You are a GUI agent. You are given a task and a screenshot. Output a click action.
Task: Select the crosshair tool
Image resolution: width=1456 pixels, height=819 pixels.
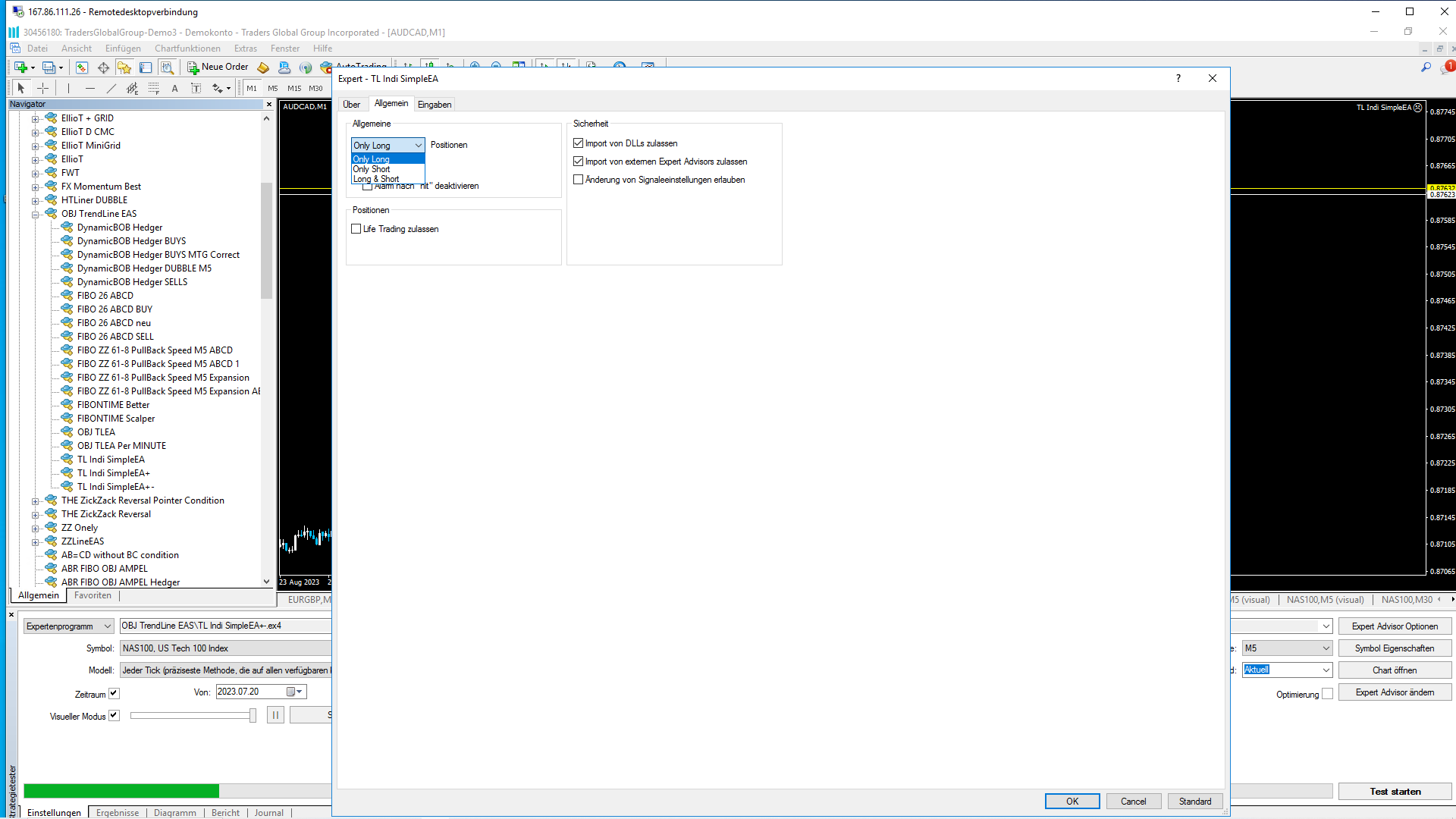43,88
